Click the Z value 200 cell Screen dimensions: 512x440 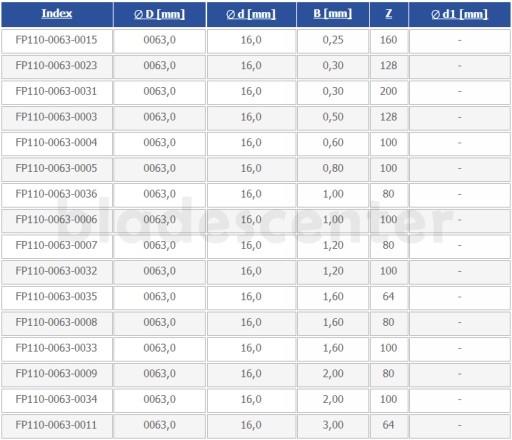[389, 92]
